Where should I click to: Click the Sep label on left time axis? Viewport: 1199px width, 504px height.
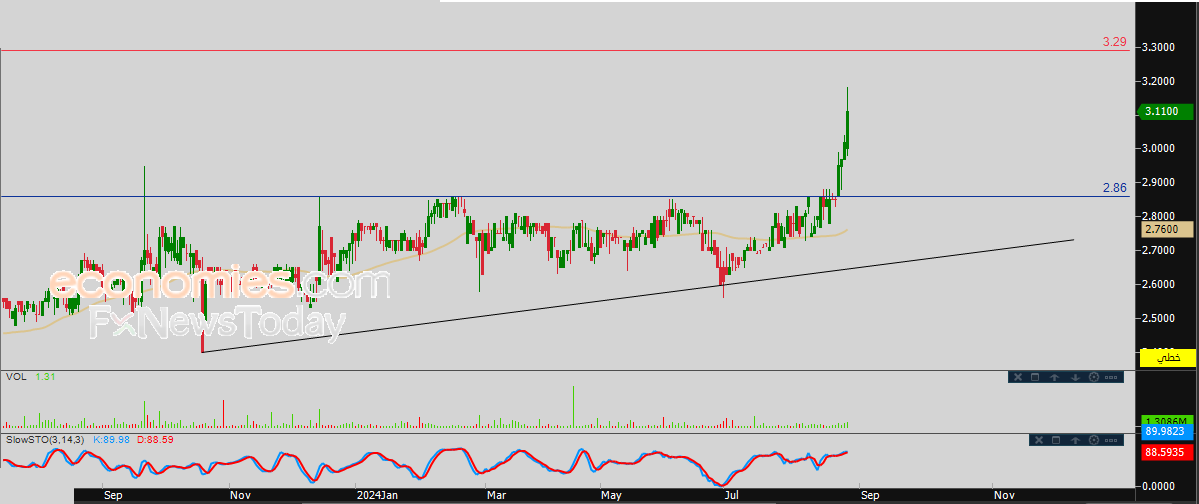[x=112, y=496]
